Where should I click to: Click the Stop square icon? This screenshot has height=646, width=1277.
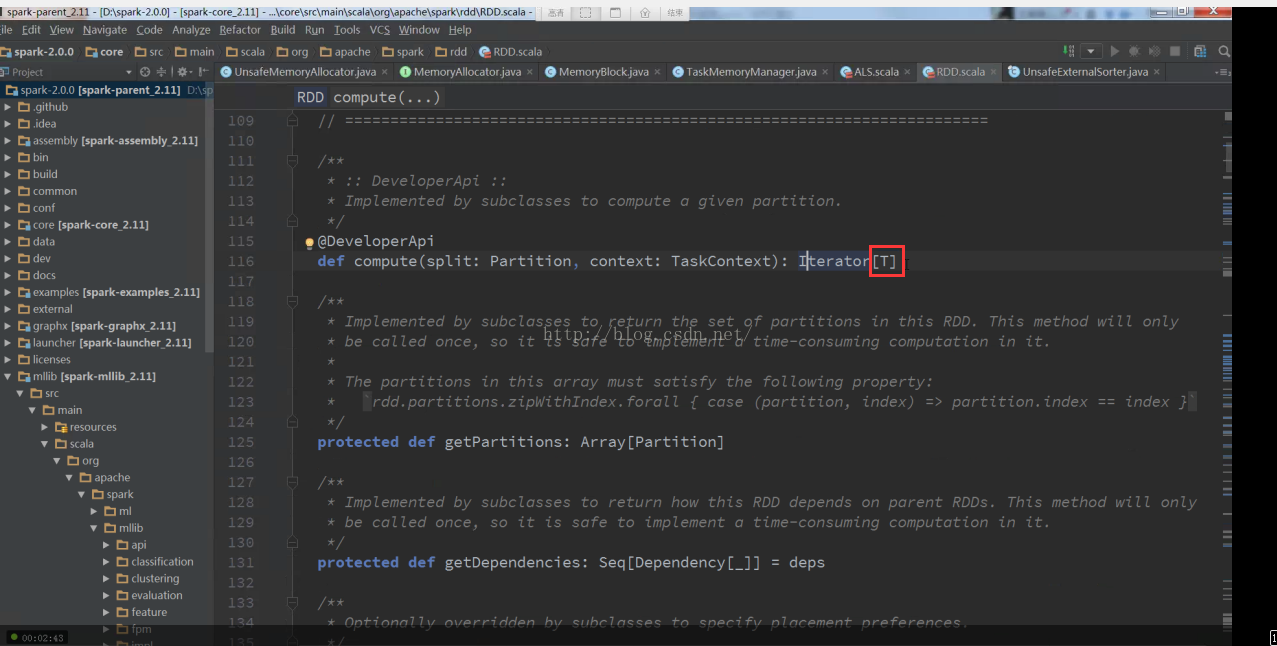point(1175,51)
